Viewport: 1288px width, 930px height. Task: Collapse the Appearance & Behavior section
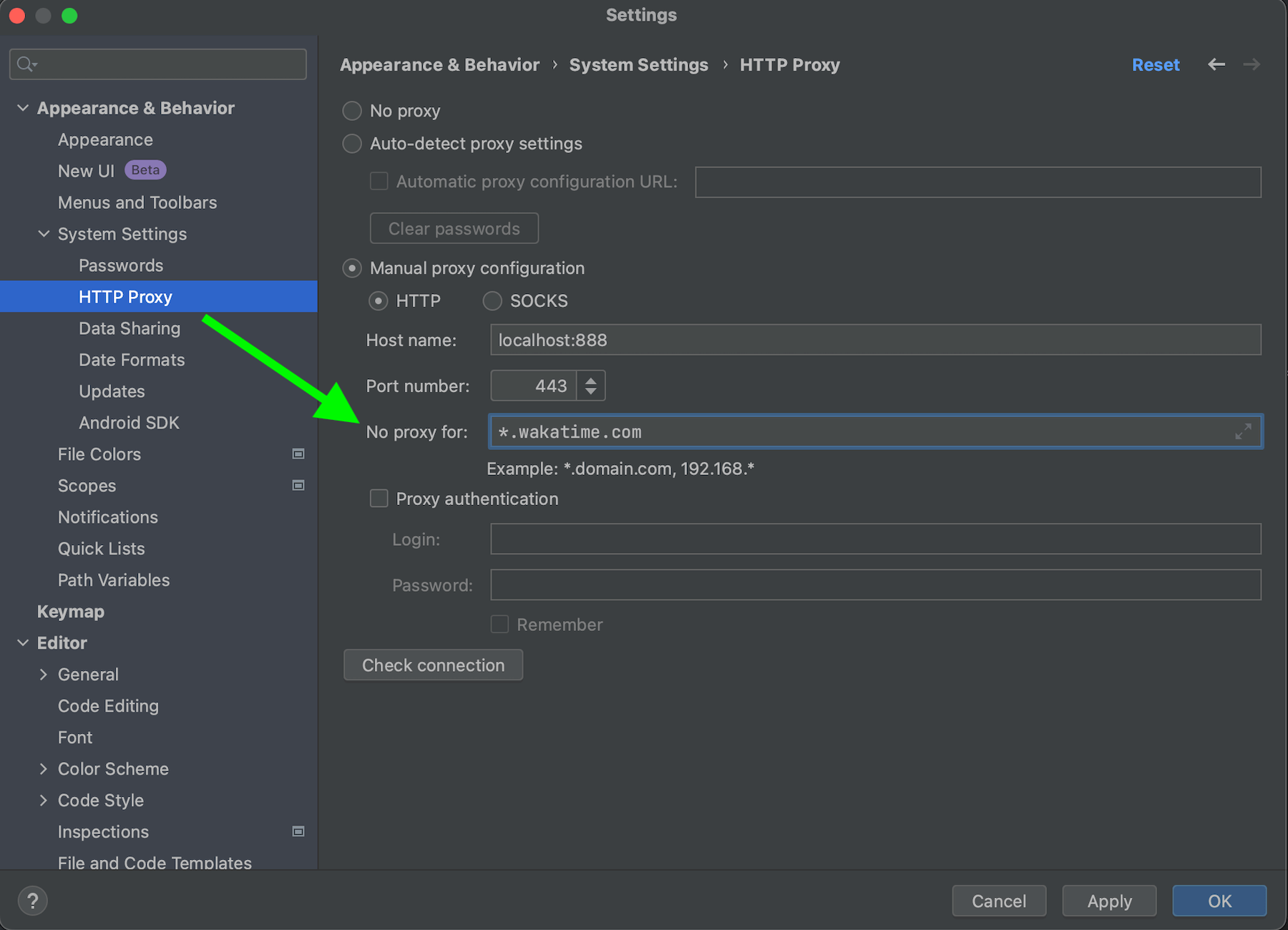tap(23, 108)
